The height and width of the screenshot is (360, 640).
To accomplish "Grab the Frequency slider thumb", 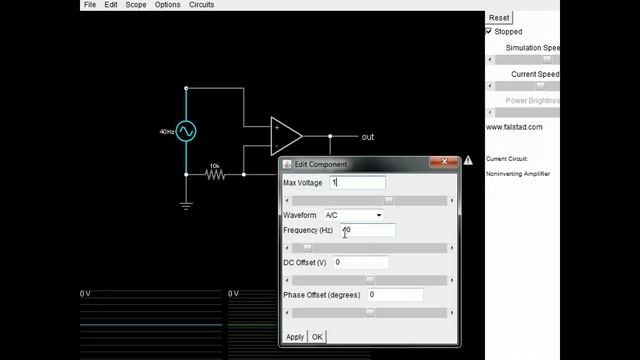I will pyautogui.click(x=307, y=248).
